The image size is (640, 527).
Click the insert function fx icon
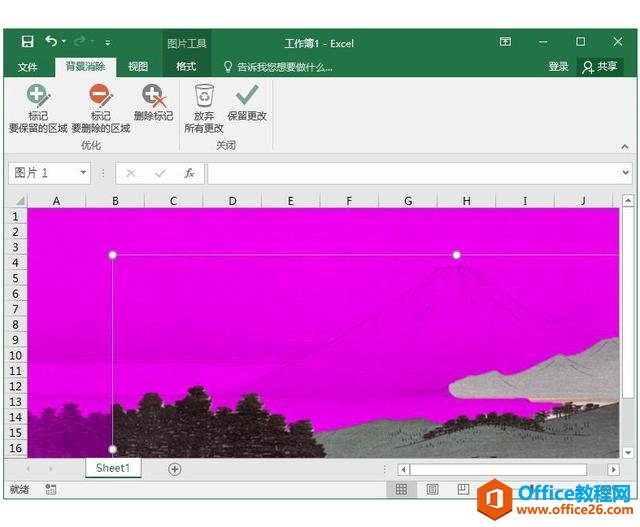click(189, 173)
